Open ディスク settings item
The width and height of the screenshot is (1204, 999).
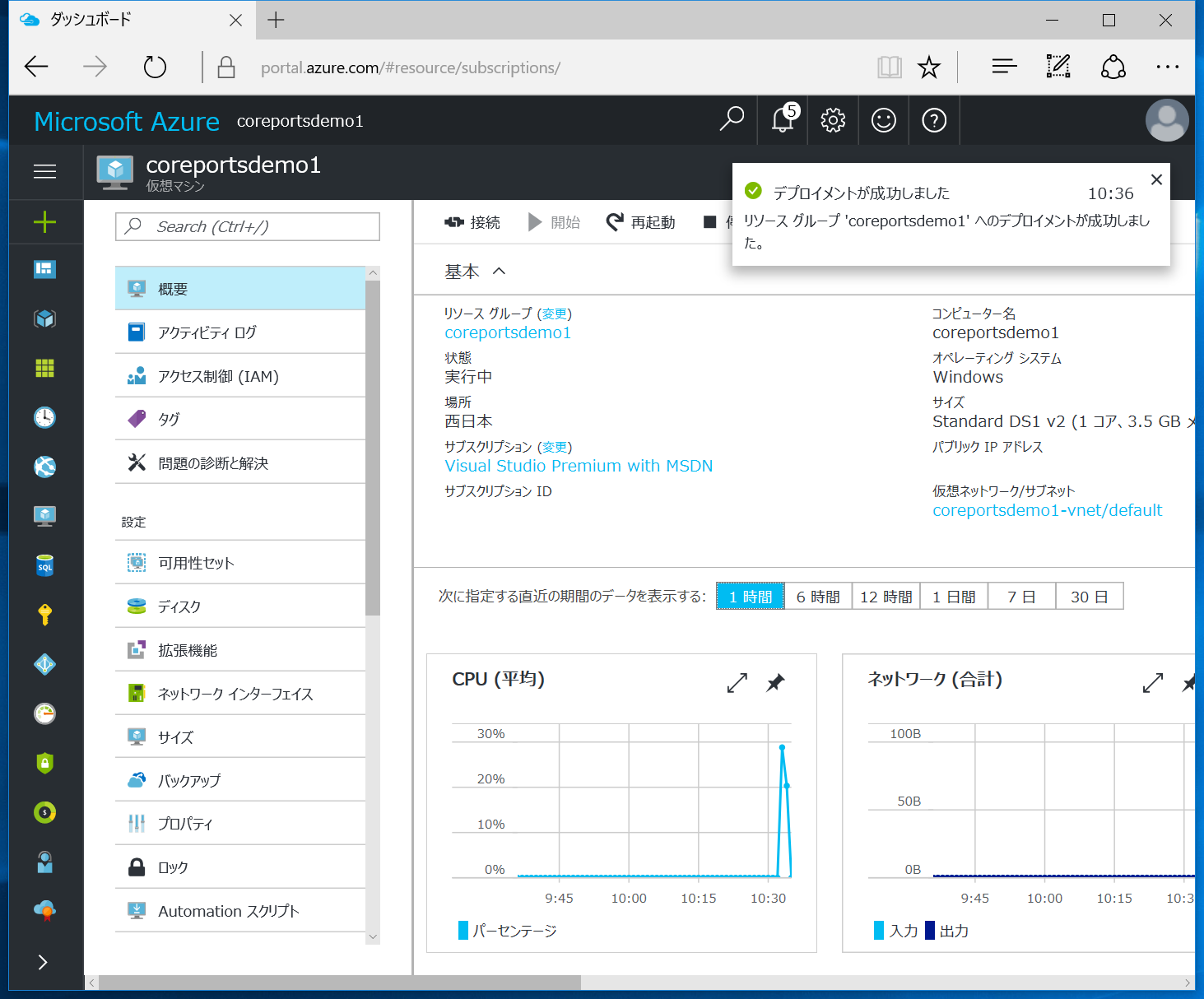(x=240, y=606)
